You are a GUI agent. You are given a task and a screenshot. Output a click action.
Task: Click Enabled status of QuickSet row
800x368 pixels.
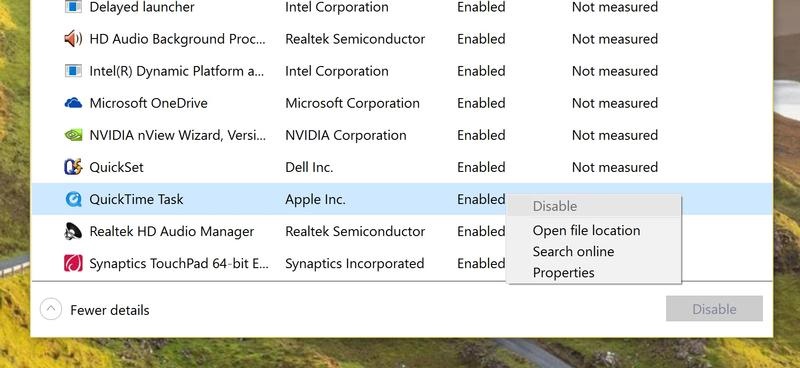tap(481, 167)
